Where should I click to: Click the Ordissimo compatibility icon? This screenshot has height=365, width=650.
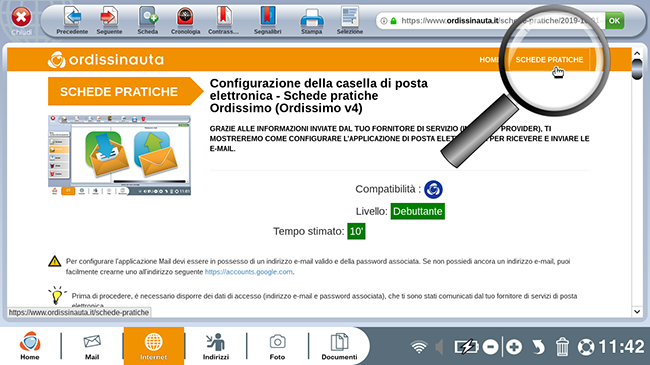click(433, 189)
